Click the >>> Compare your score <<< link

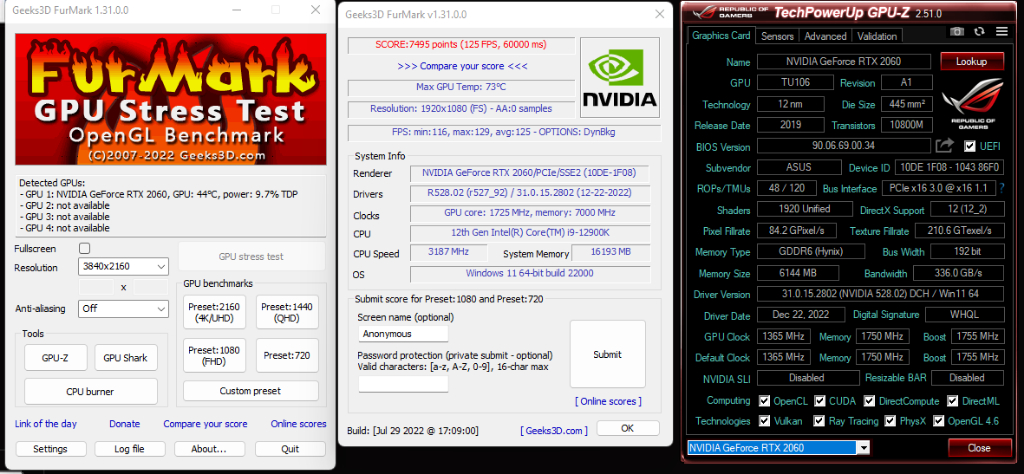[x=462, y=66]
